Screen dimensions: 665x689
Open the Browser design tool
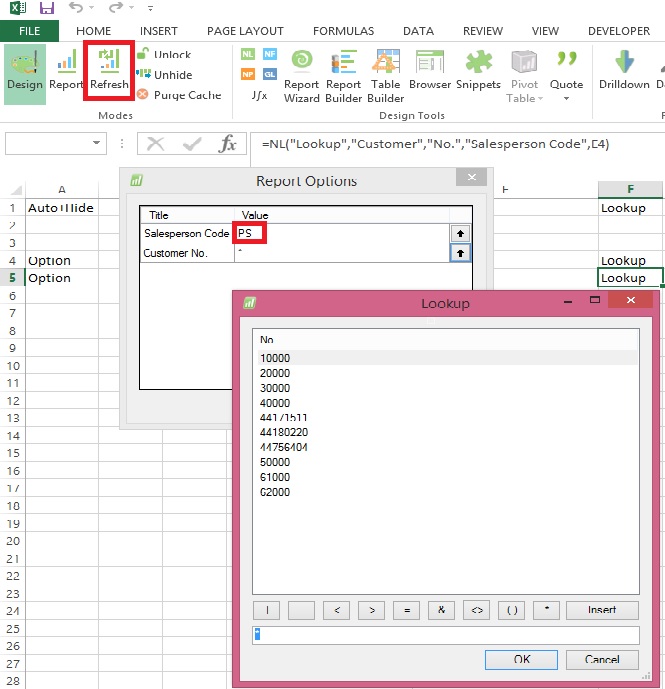pos(430,70)
